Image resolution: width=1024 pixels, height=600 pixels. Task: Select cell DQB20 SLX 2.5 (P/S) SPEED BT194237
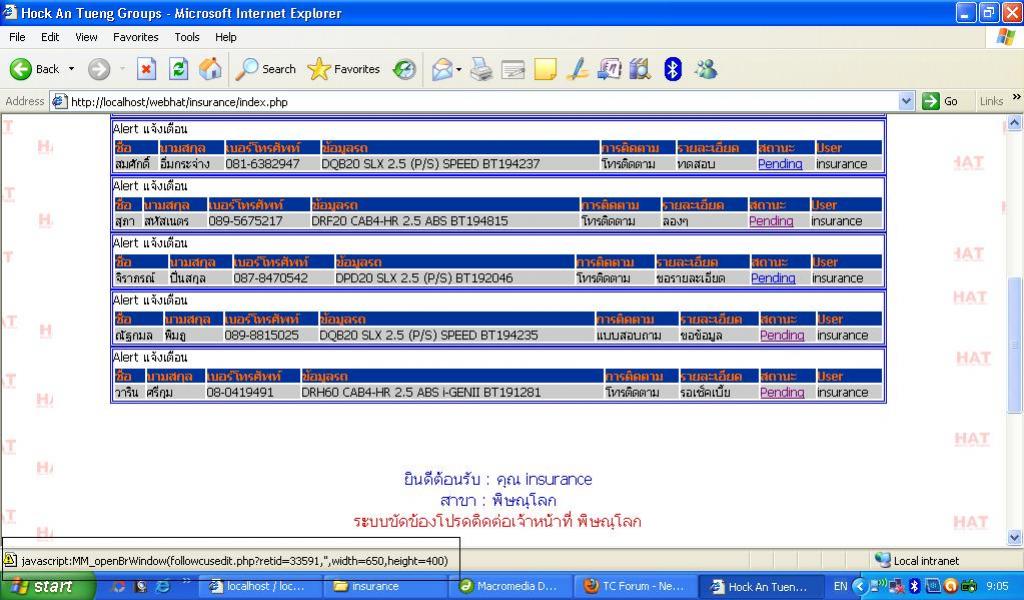(430, 164)
